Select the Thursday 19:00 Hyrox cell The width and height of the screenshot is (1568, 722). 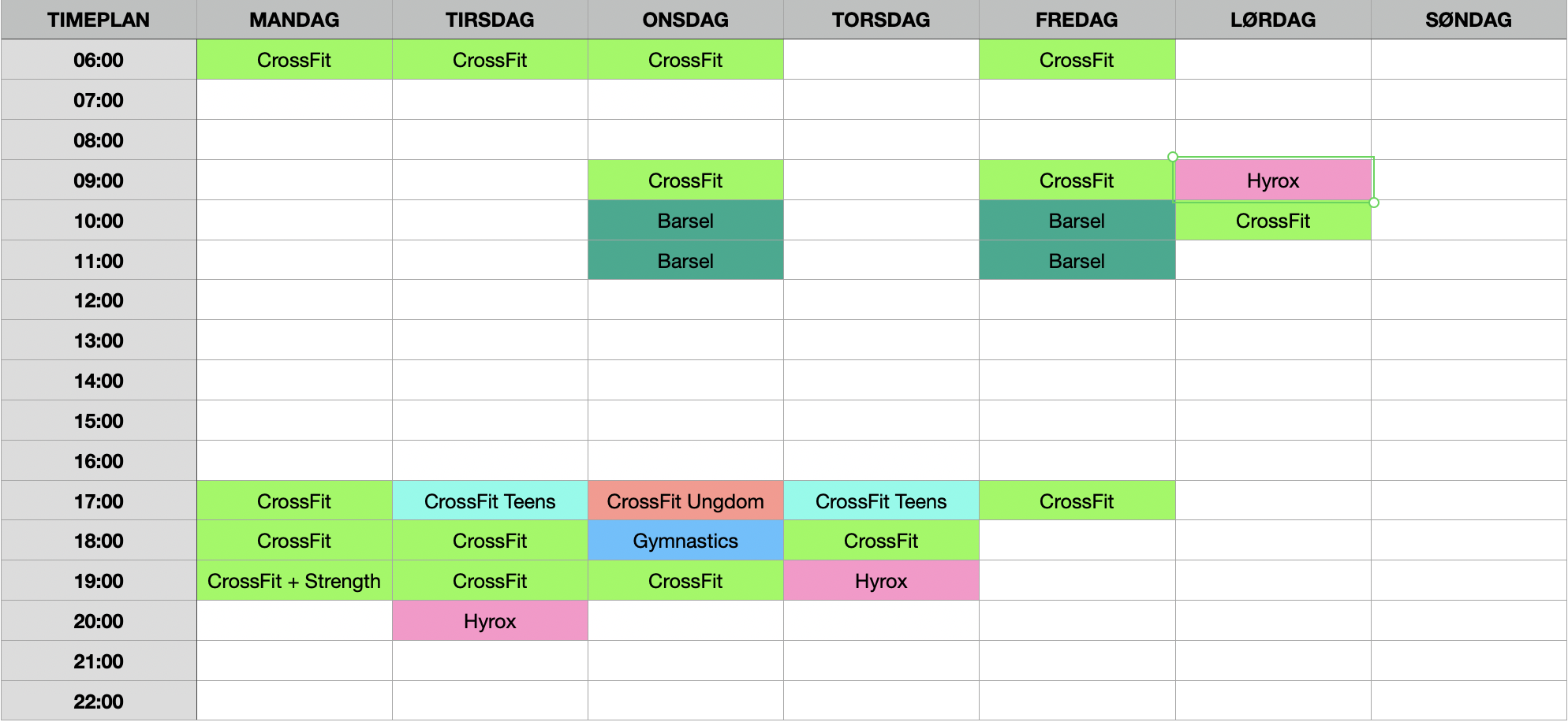[x=881, y=581]
